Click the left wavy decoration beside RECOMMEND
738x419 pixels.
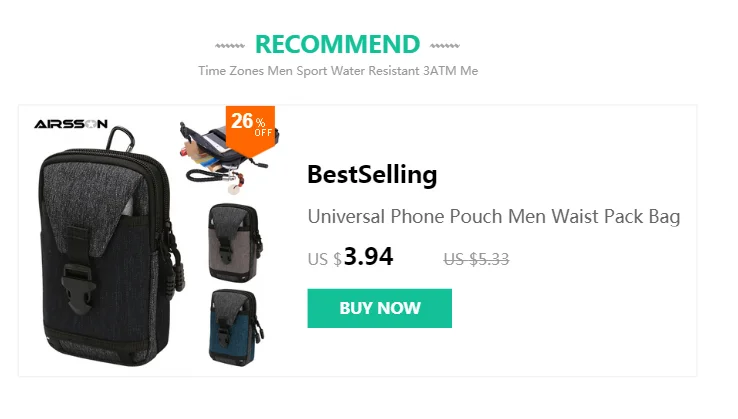click(x=230, y=46)
